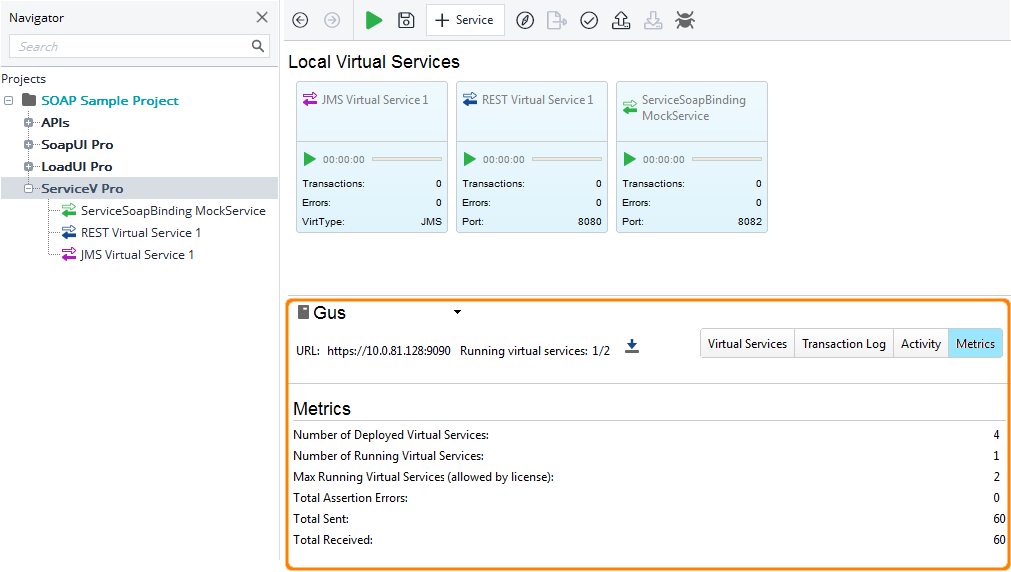The image size is (1011, 572).
Task: Click the server URL https://10.0.81.128:9090
Action: (x=389, y=351)
